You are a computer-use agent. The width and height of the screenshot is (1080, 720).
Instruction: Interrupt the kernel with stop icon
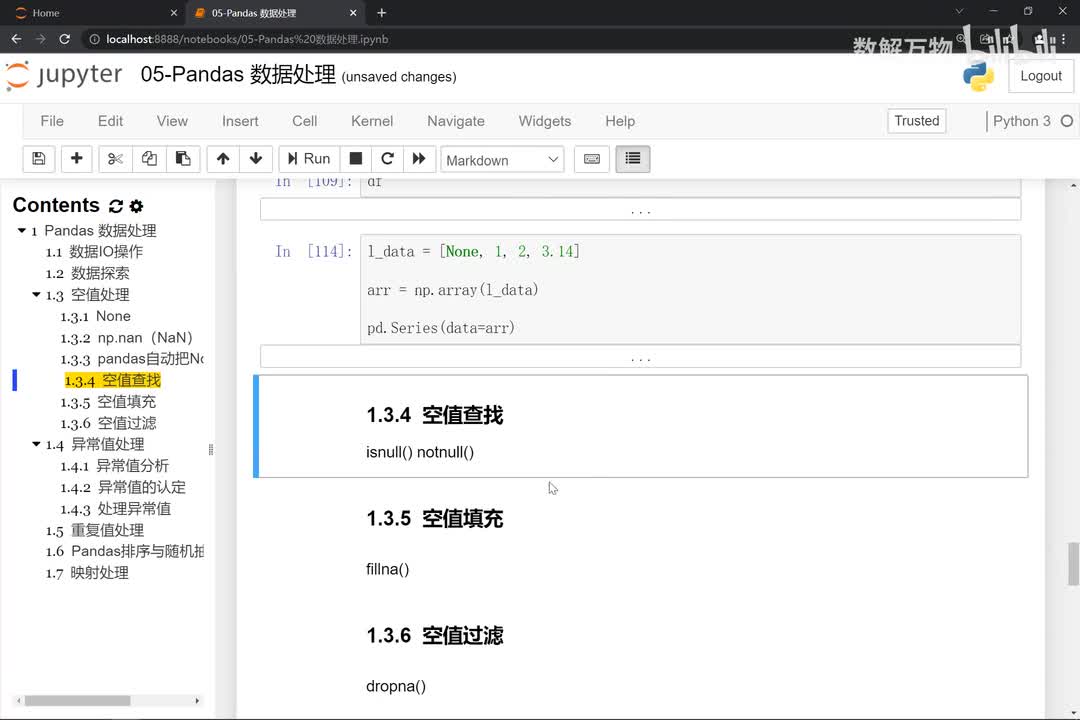[355, 159]
